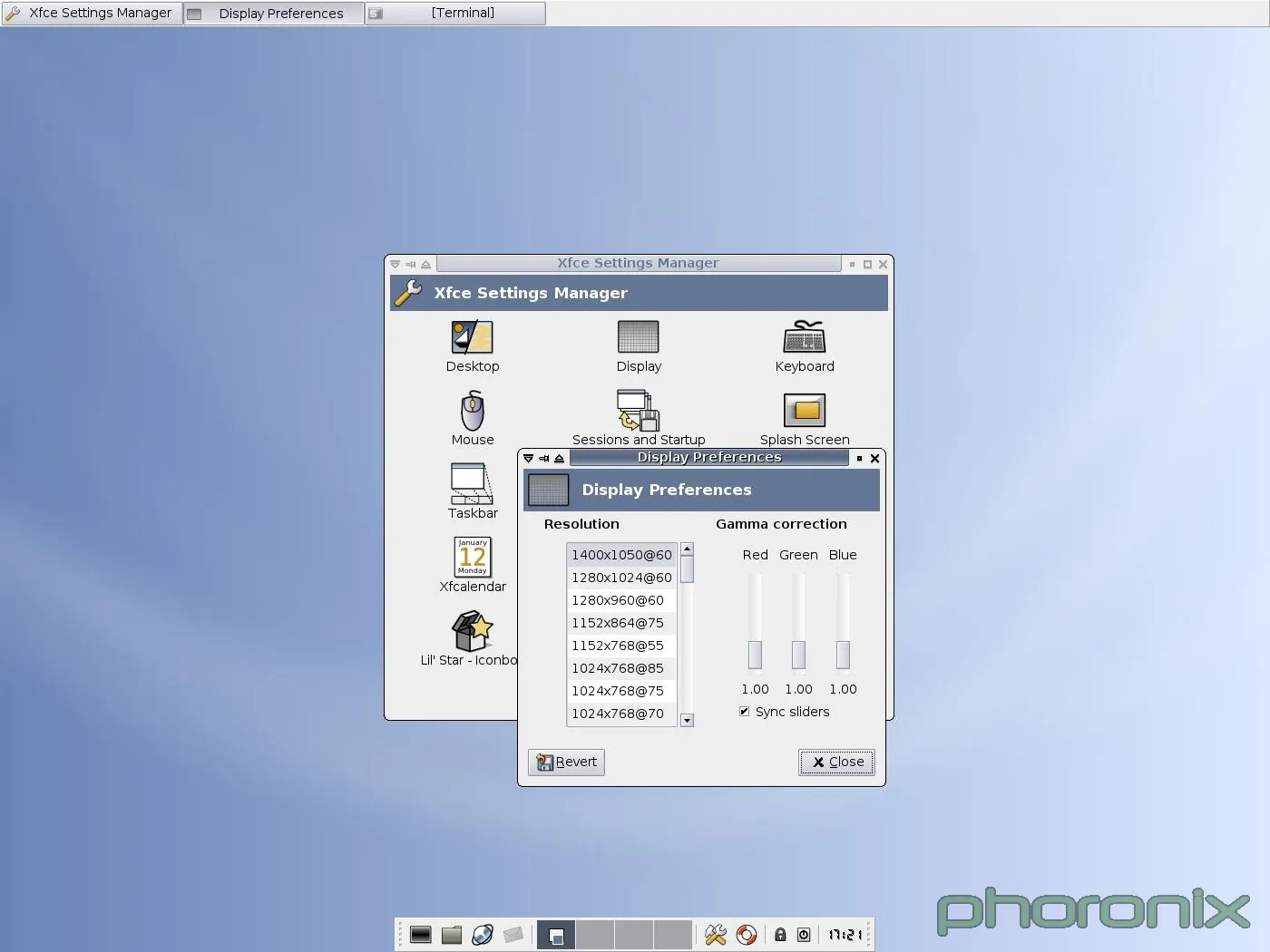
Task: Open the Desktop settings icon
Action: pos(472,337)
